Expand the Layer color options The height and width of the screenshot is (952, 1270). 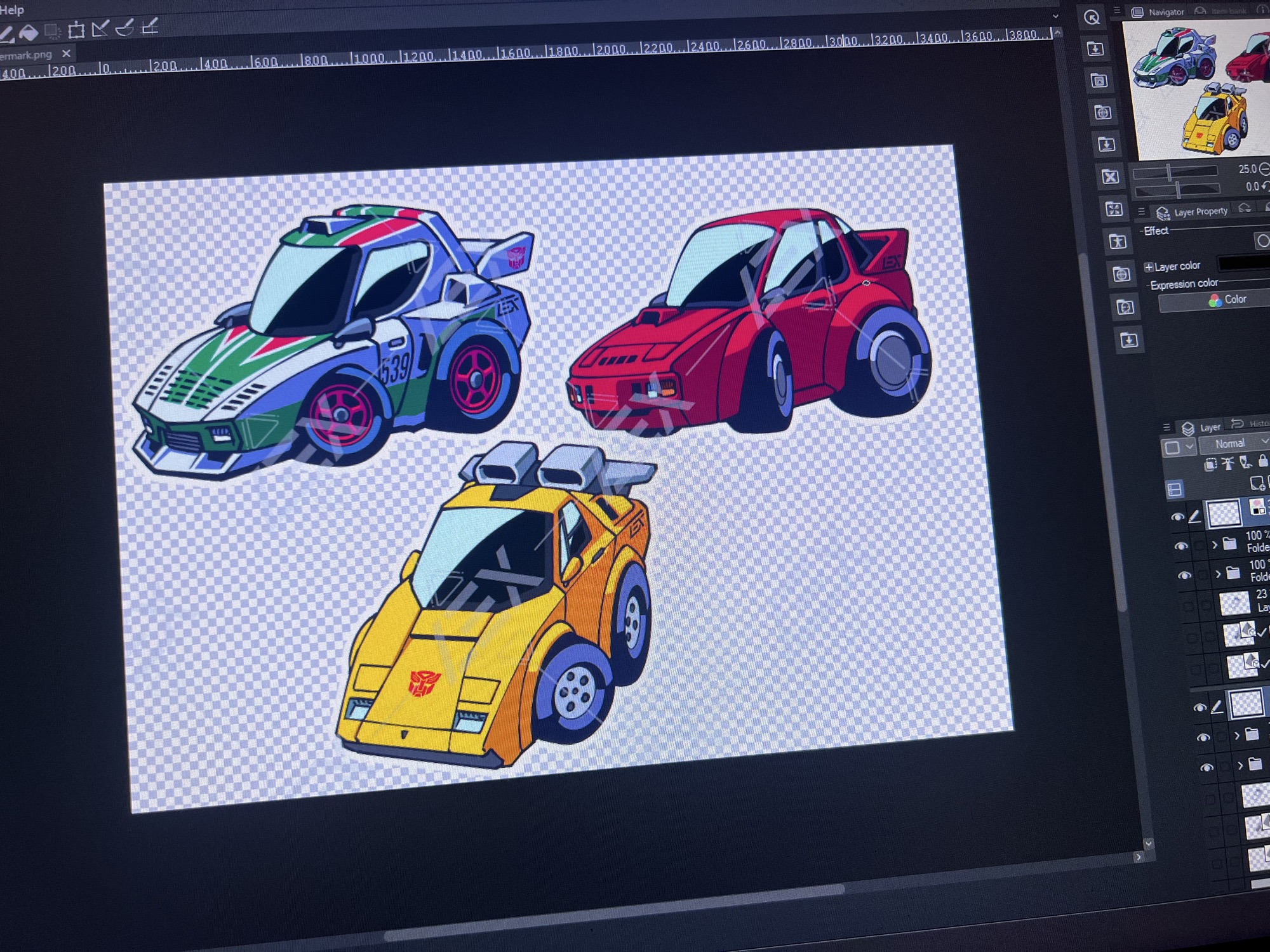pos(1148,267)
